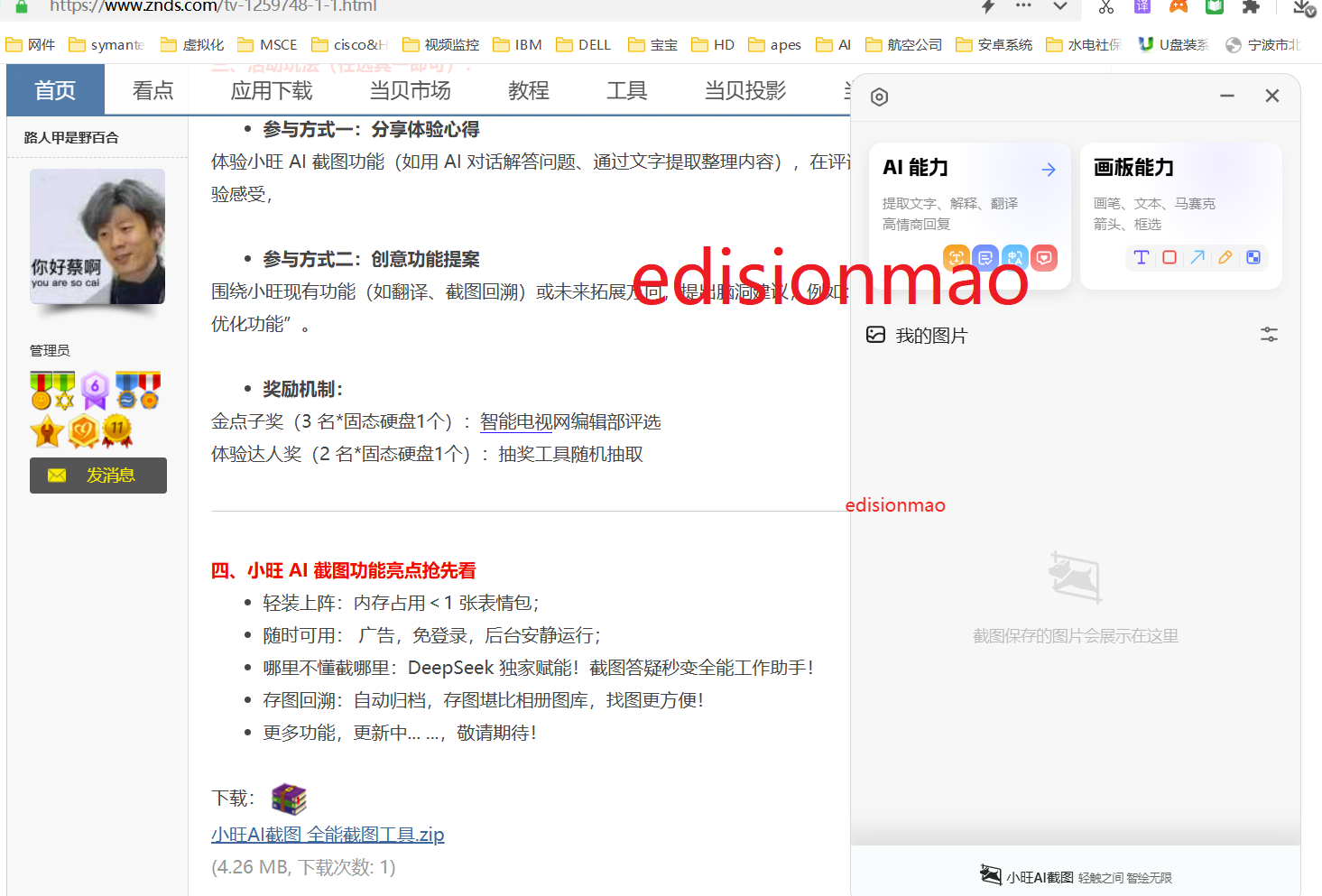The width and height of the screenshot is (1322, 896).
Task: Click username 路人甲是野百合
Action: [71, 137]
